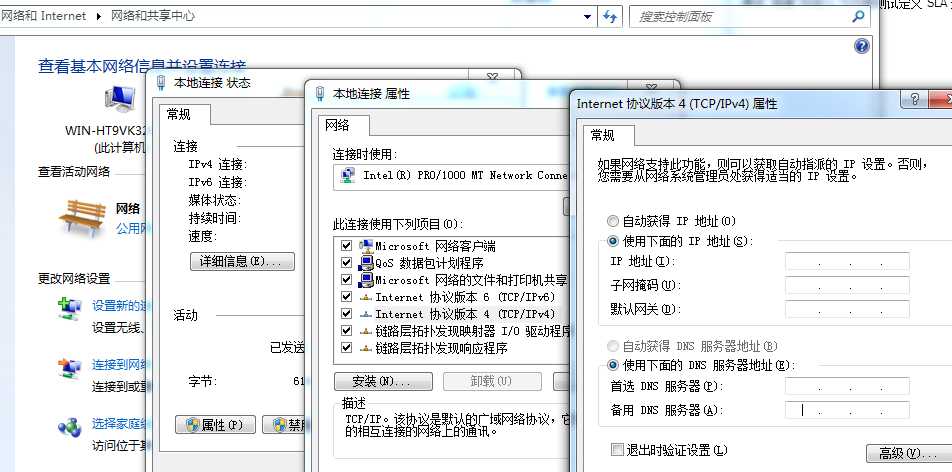Open the 连接到网络 link
952x472 pixels.
click(118, 364)
